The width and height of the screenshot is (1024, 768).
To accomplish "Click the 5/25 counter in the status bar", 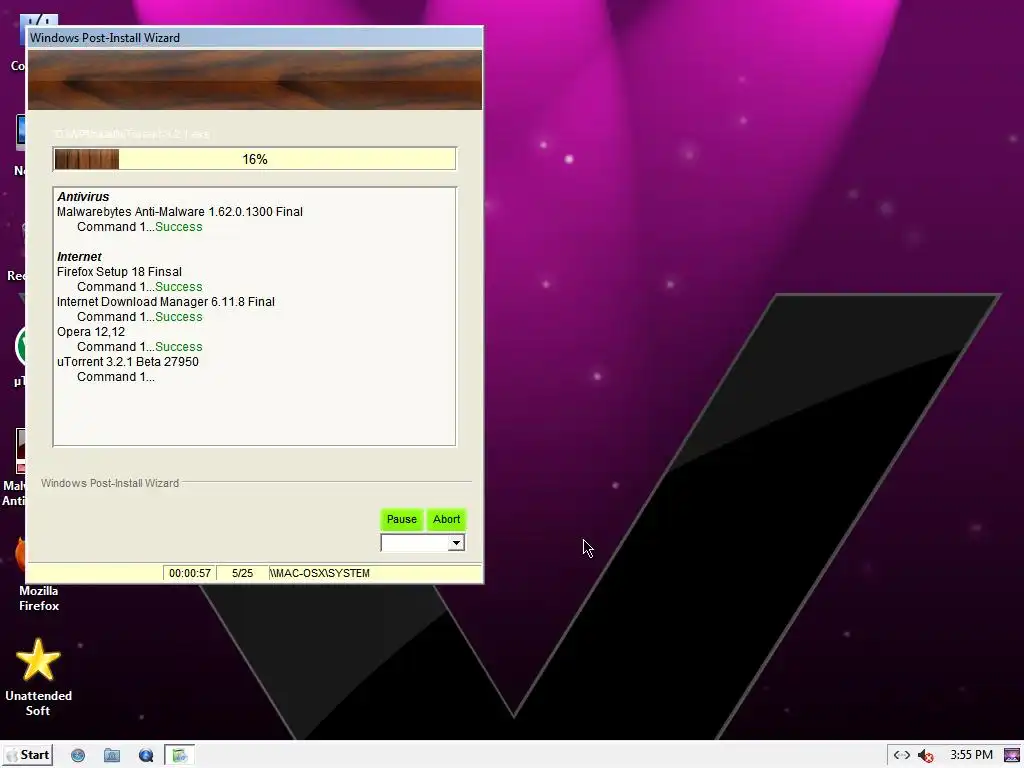I will [x=242, y=573].
